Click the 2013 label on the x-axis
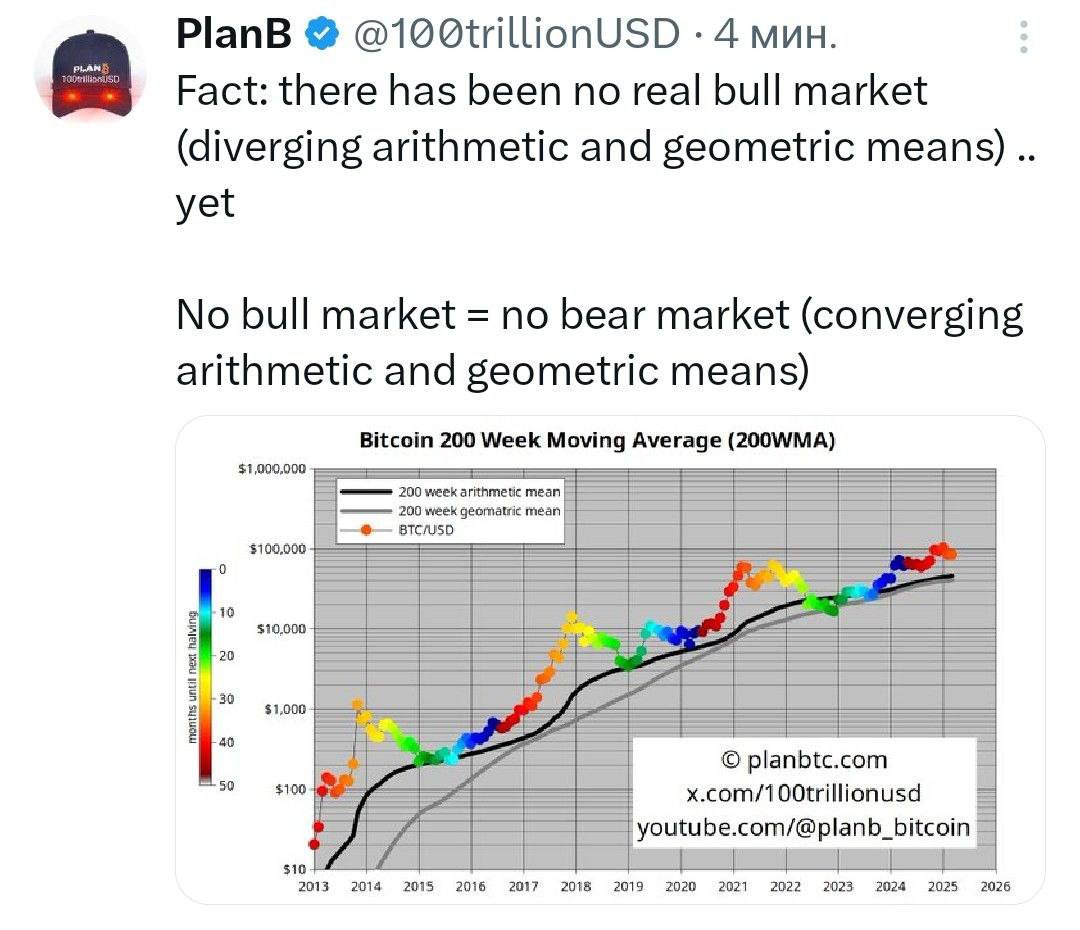 click(x=313, y=887)
